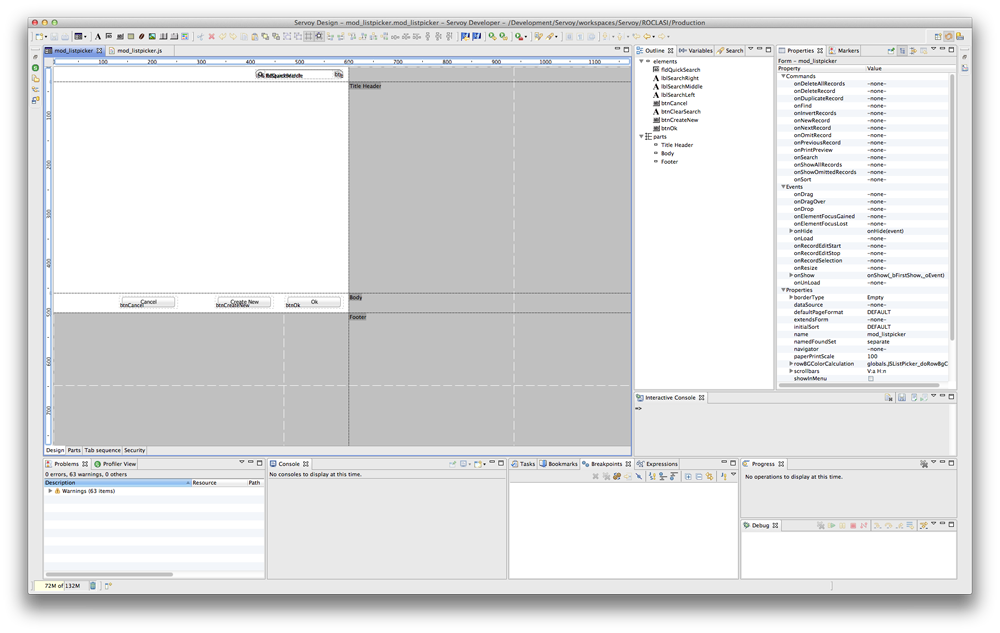Toggle Skip All Breakpoints in Breakpoints view
Image resolution: width=1000 pixels, height=633 pixels.
click(x=638, y=476)
